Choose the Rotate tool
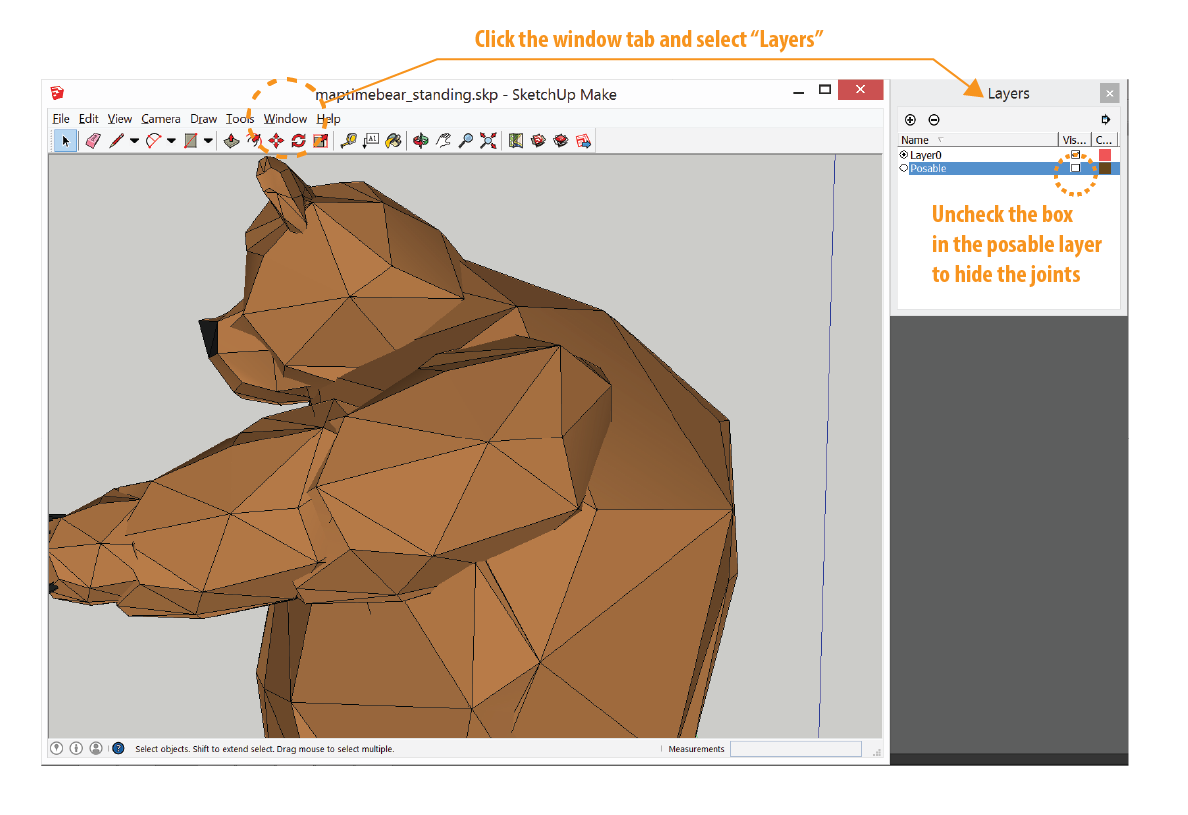Screen dimensions: 1188x815 click(x=299, y=141)
